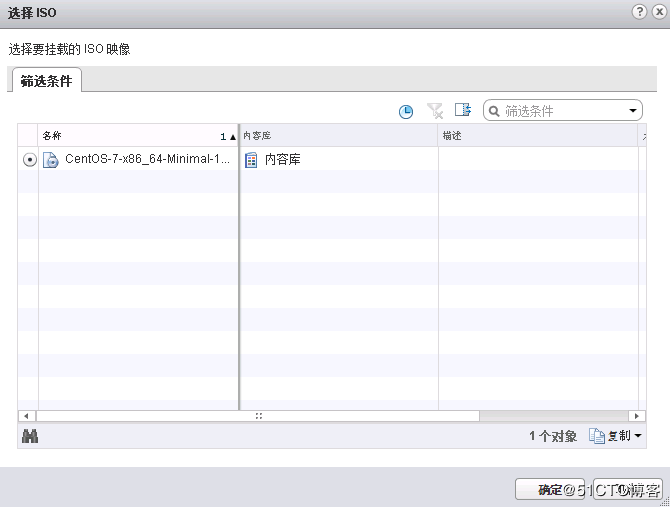Click the 内容库 column header
The image size is (670, 507).
[338, 135]
